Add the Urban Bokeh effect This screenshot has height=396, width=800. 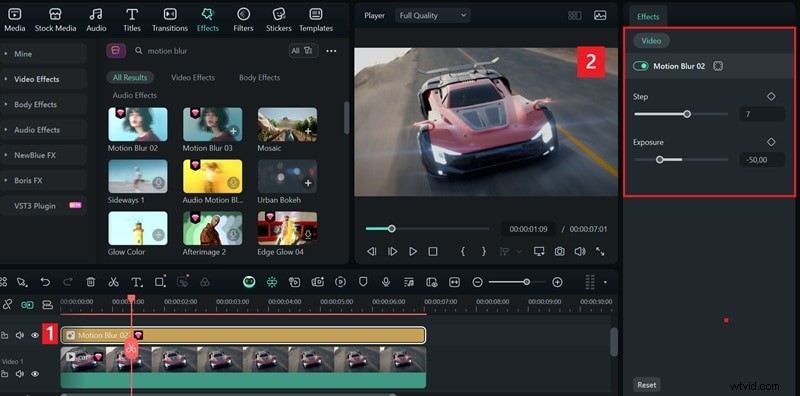308,183
